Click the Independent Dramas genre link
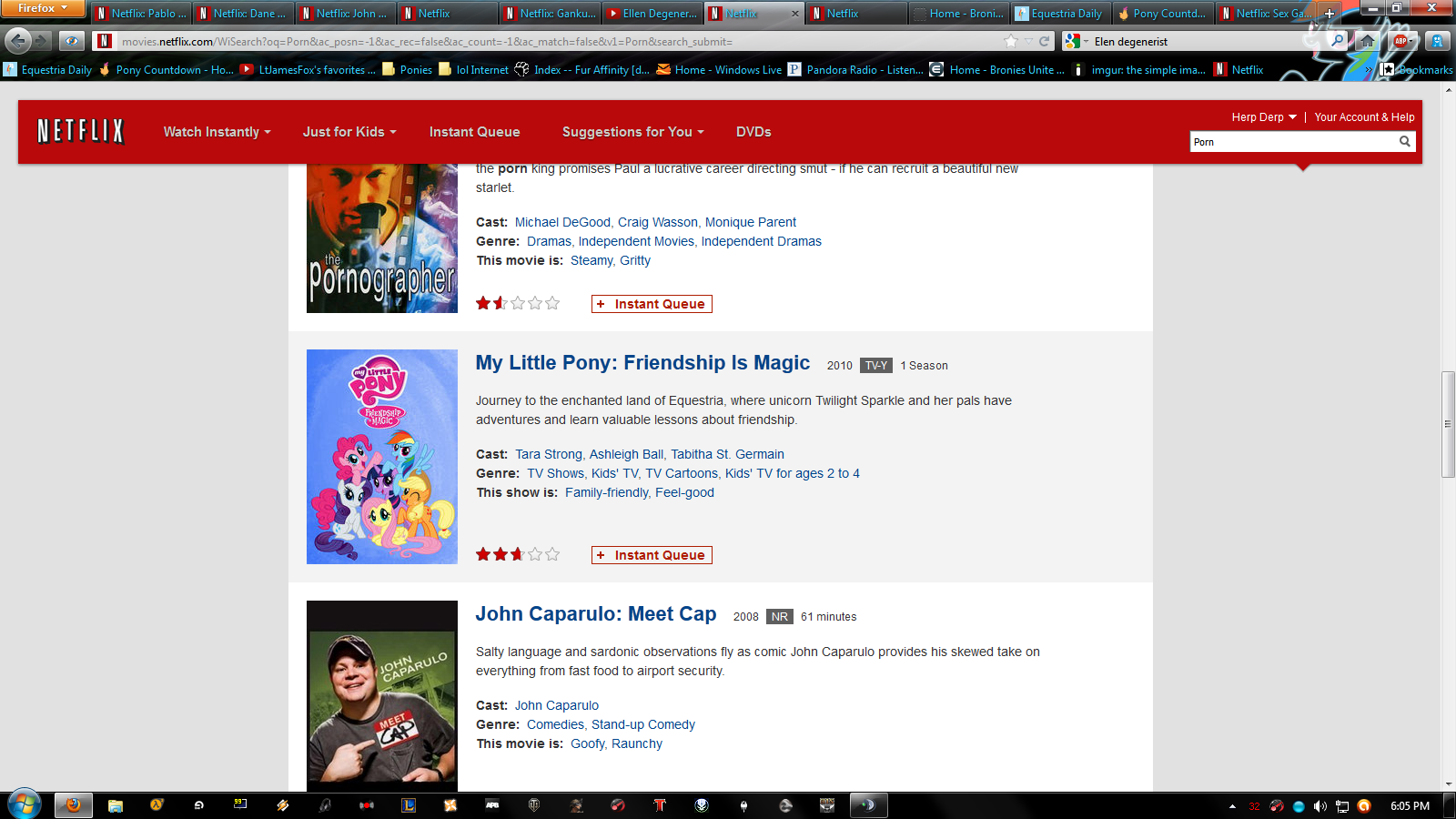This screenshot has width=1456, height=819. point(761,241)
